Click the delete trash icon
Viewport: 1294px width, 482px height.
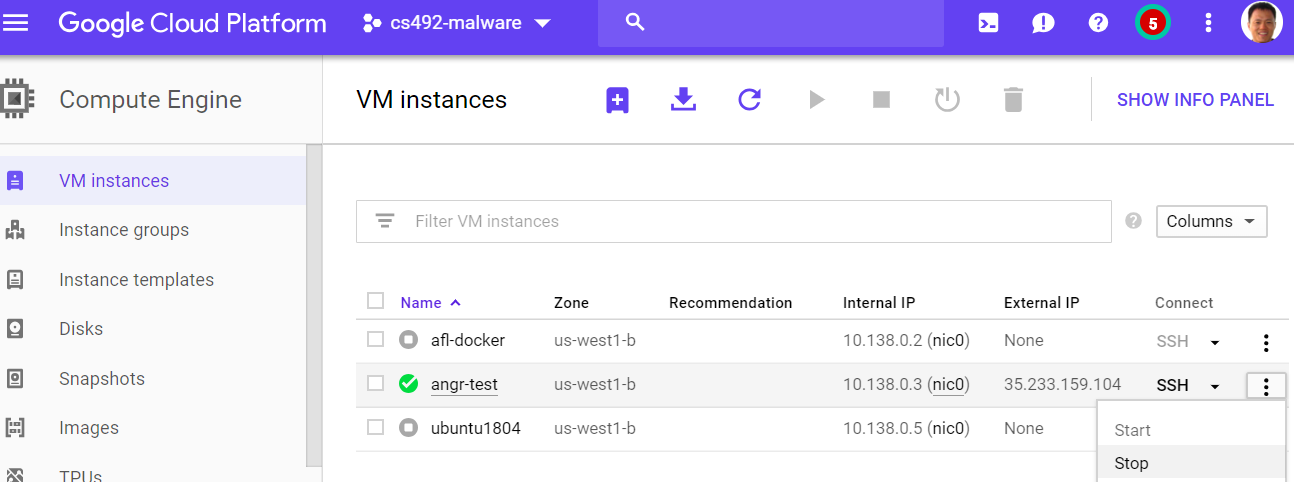point(1013,99)
